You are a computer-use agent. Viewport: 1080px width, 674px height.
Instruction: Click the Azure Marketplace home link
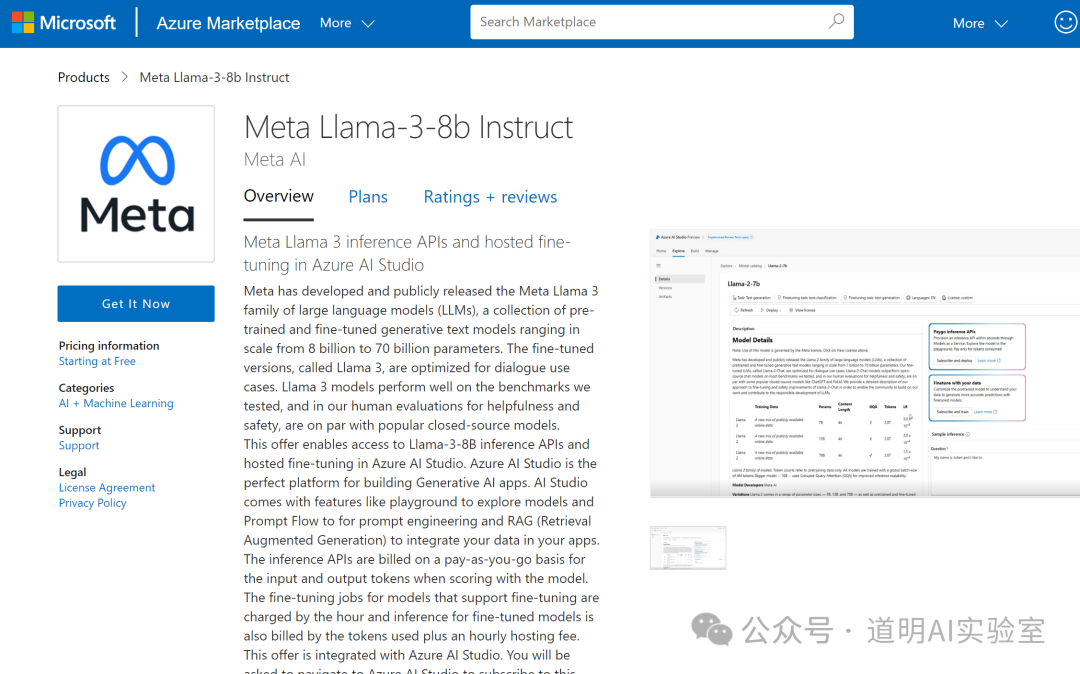click(228, 22)
